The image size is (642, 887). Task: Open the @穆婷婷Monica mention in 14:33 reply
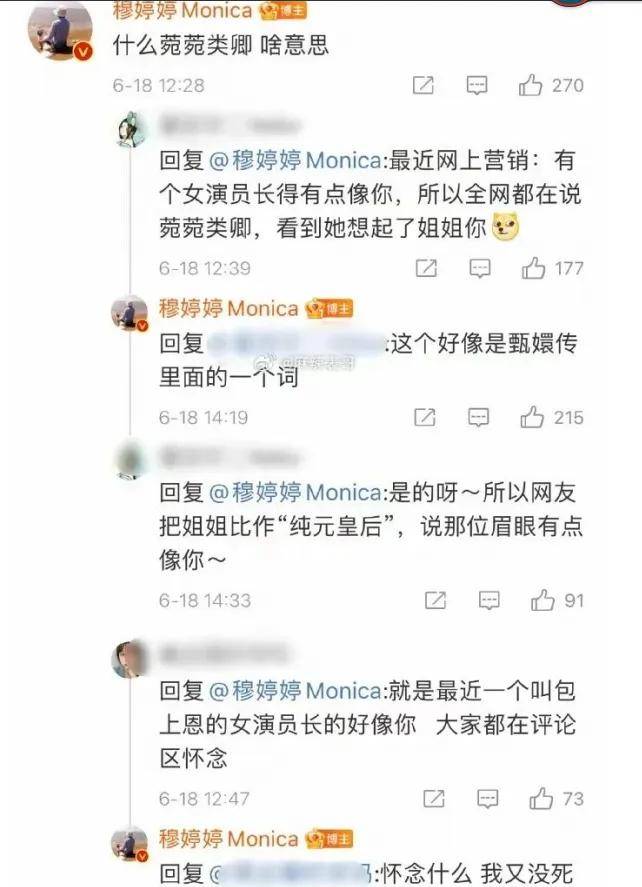[295, 493]
